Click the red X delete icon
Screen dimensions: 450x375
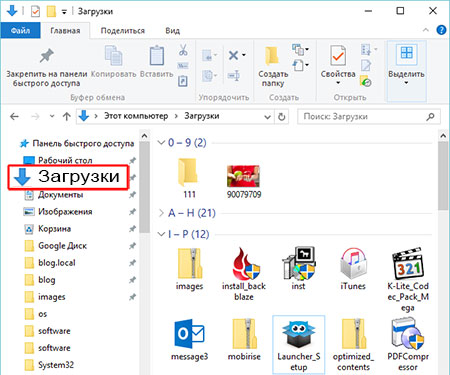coord(233,55)
